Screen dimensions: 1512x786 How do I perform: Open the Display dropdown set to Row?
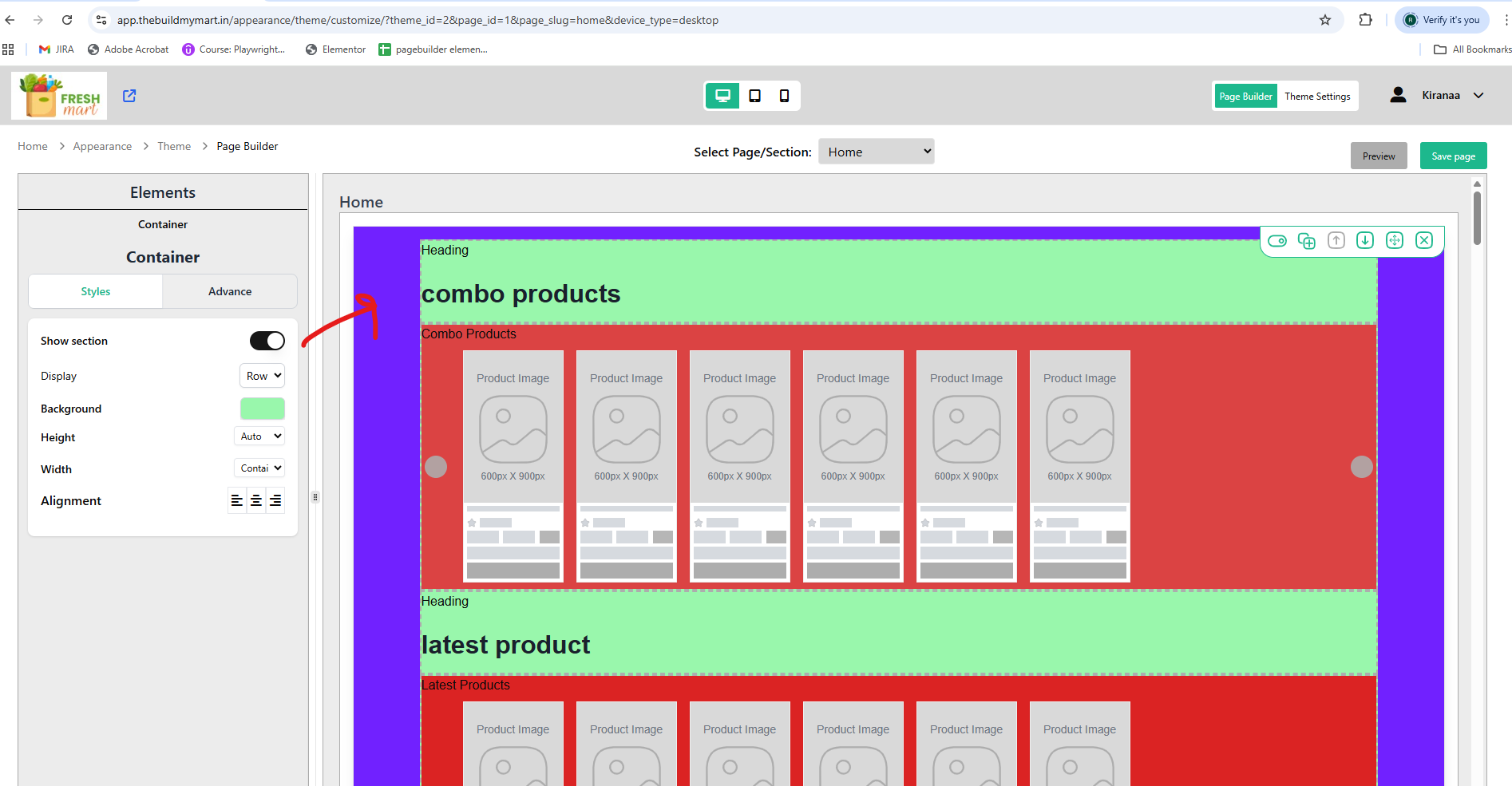tap(262, 376)
